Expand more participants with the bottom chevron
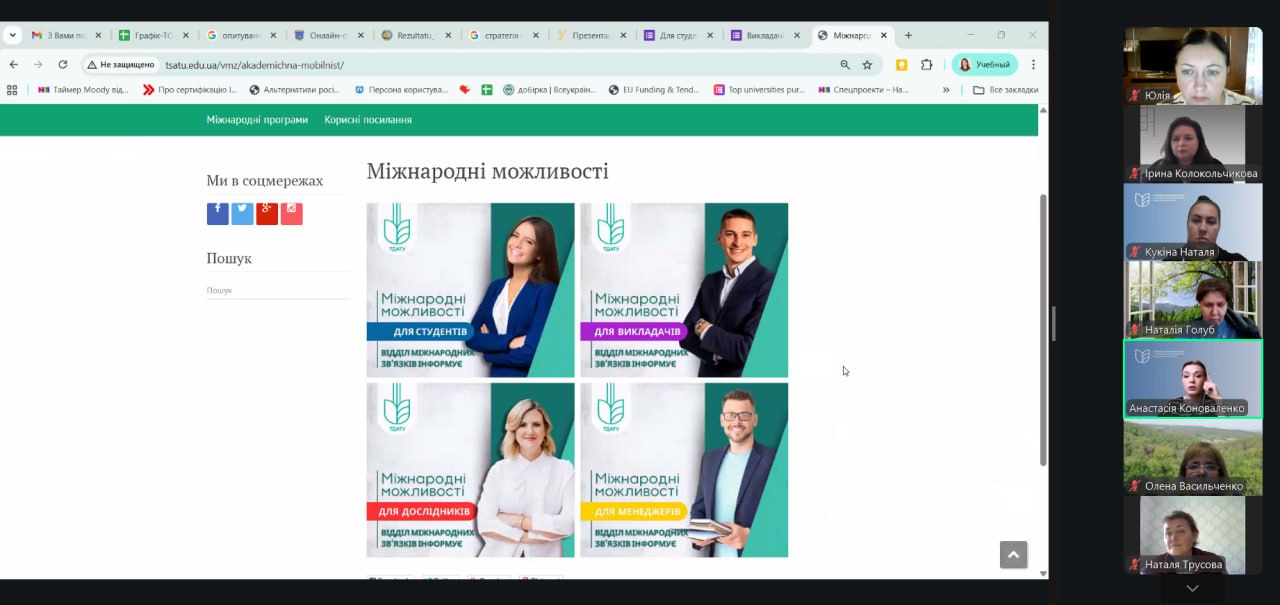The width and height of the screenshot is (1280, 605). coord(1192,589)
